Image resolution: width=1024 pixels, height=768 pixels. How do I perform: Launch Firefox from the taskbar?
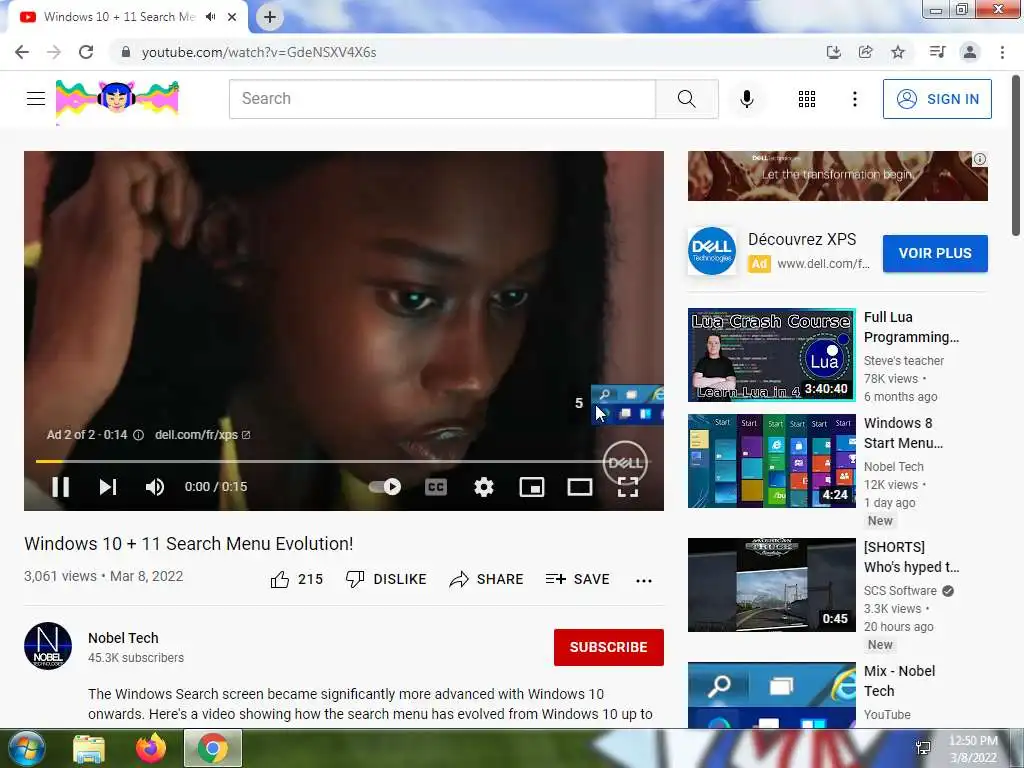[x=150, y=748]
